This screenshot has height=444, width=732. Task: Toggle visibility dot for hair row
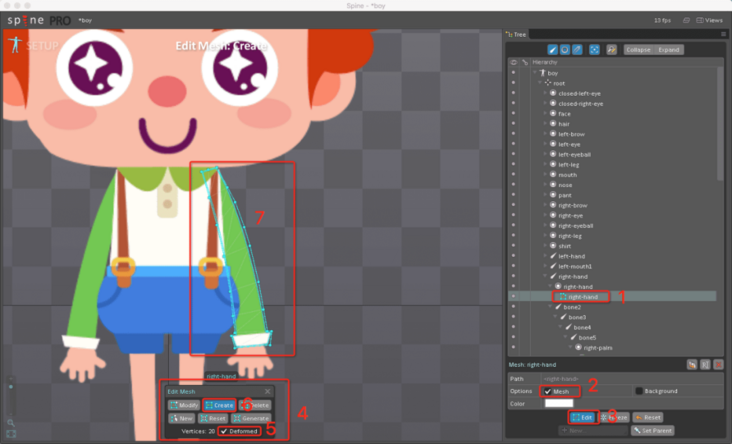point(514,124)
